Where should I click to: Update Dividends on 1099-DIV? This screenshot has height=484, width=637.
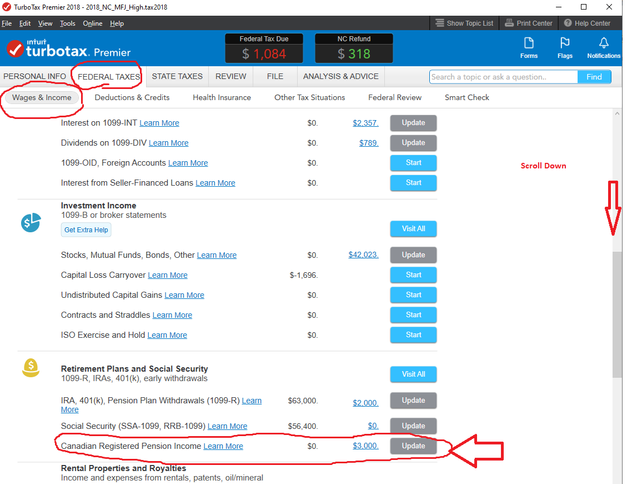tap(413, 143)
